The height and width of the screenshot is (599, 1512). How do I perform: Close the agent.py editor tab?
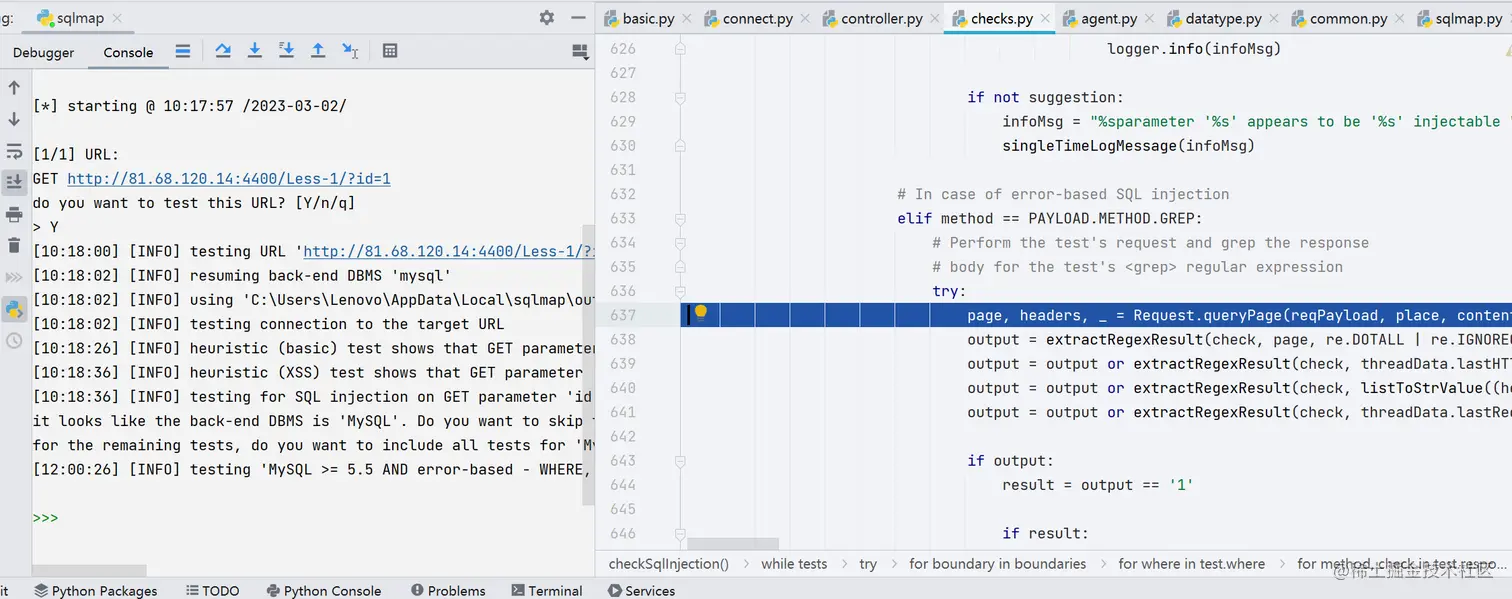tap(1149, 19)
